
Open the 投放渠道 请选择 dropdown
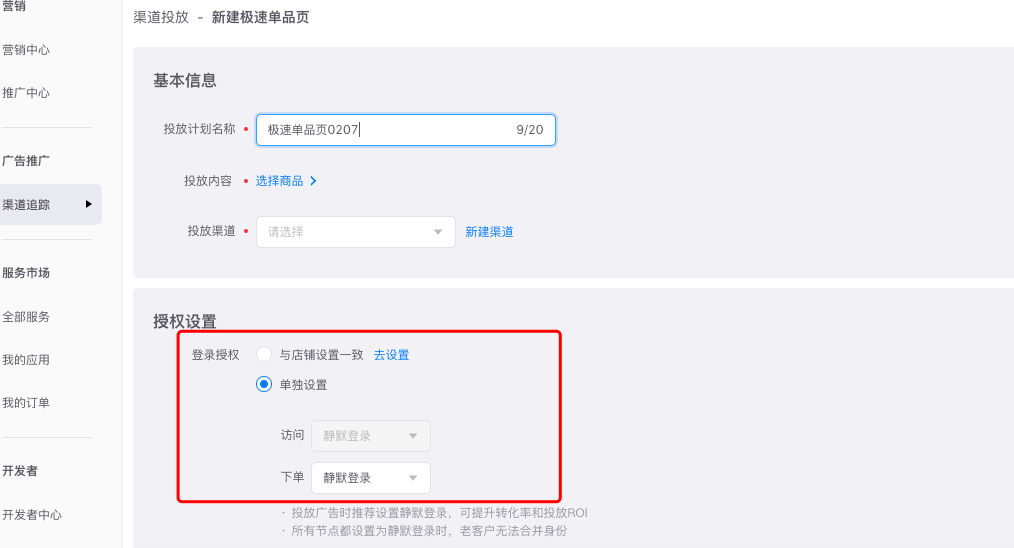click(356, 232)
